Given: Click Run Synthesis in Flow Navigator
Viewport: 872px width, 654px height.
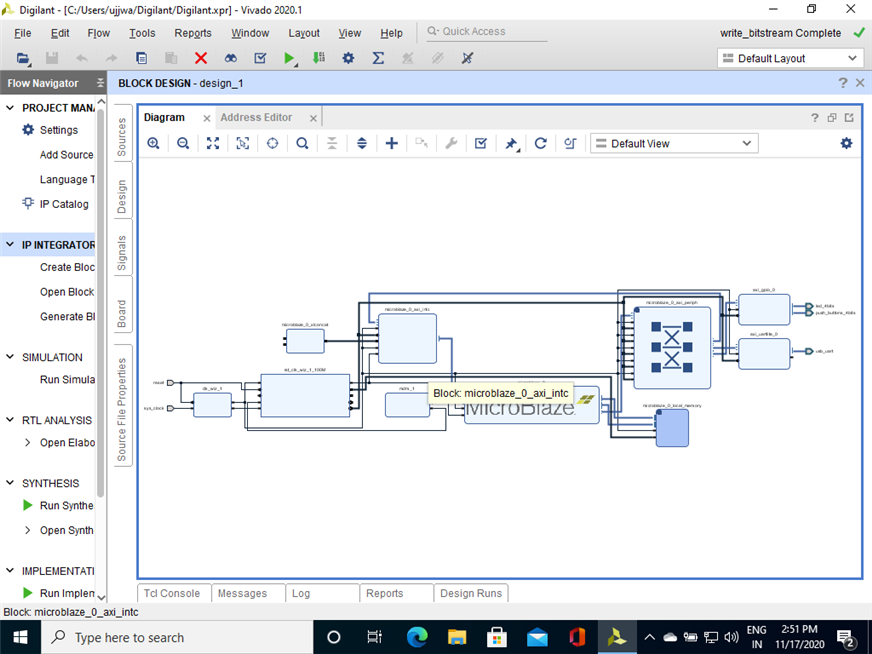Looking at the screenshot, I should [66, 505].
